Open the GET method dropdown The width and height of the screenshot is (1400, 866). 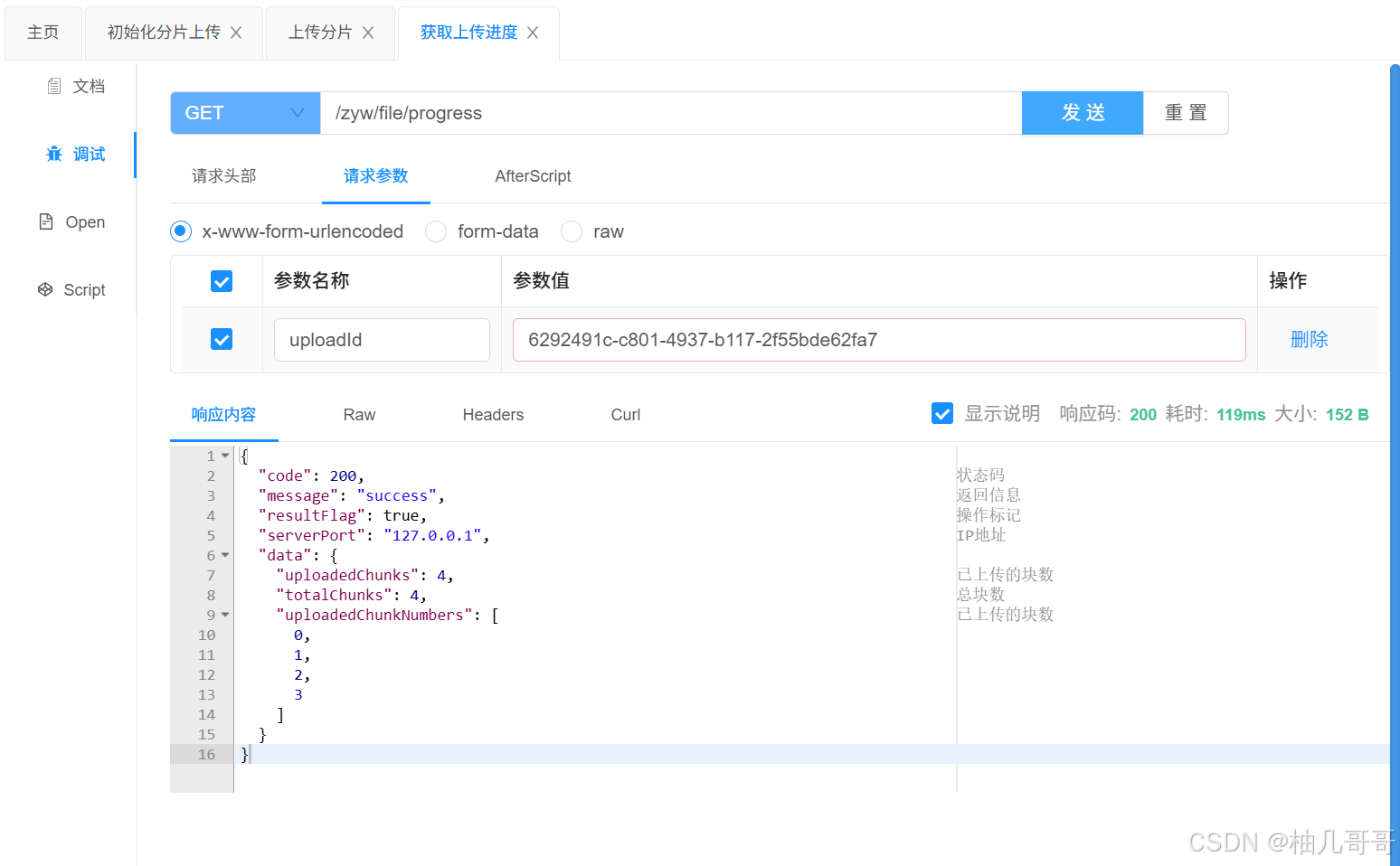[245, 113]
